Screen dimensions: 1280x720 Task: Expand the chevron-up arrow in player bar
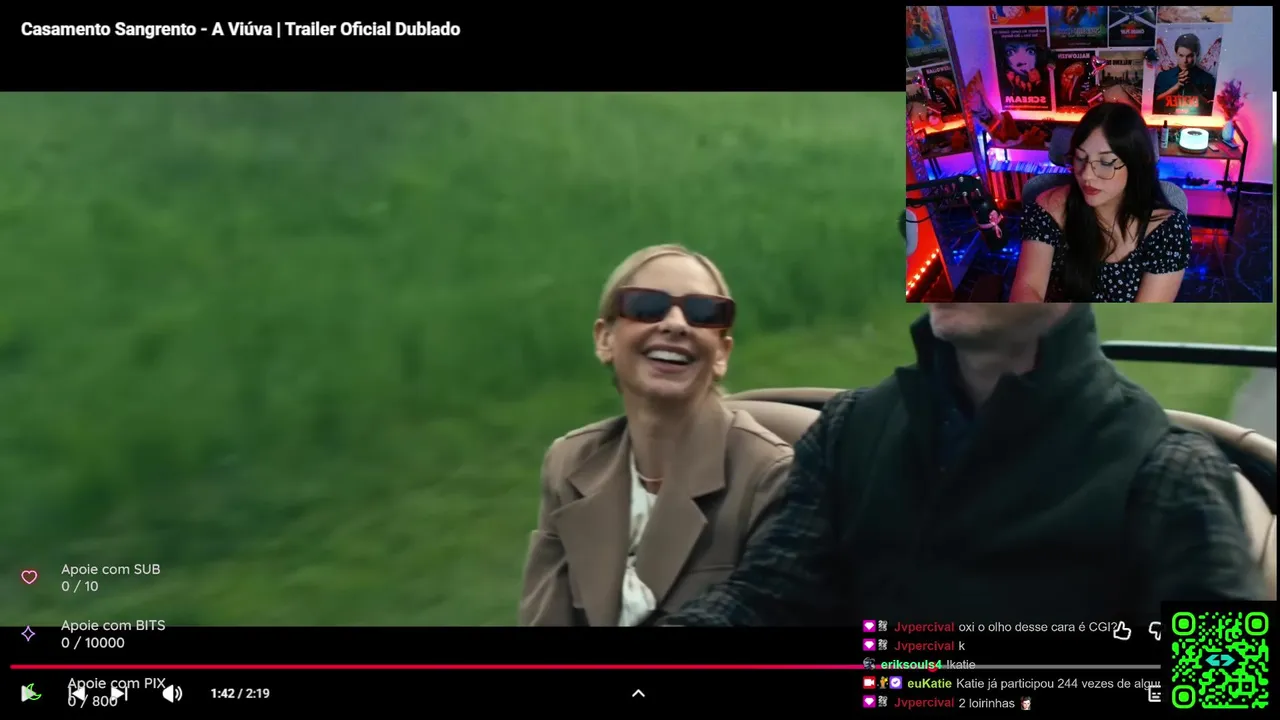[638, 693]
